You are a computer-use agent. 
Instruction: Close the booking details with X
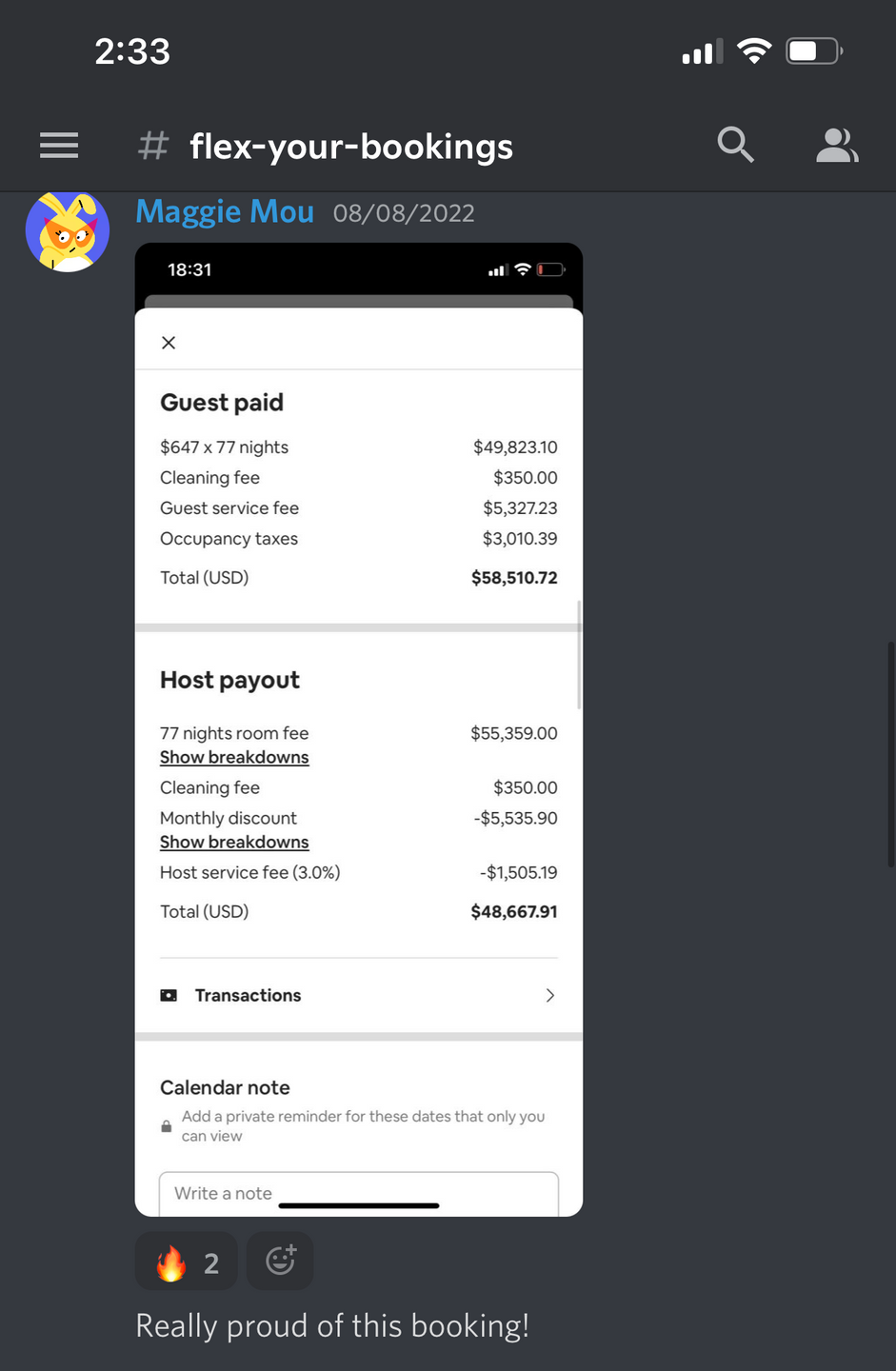pos(169,343)
